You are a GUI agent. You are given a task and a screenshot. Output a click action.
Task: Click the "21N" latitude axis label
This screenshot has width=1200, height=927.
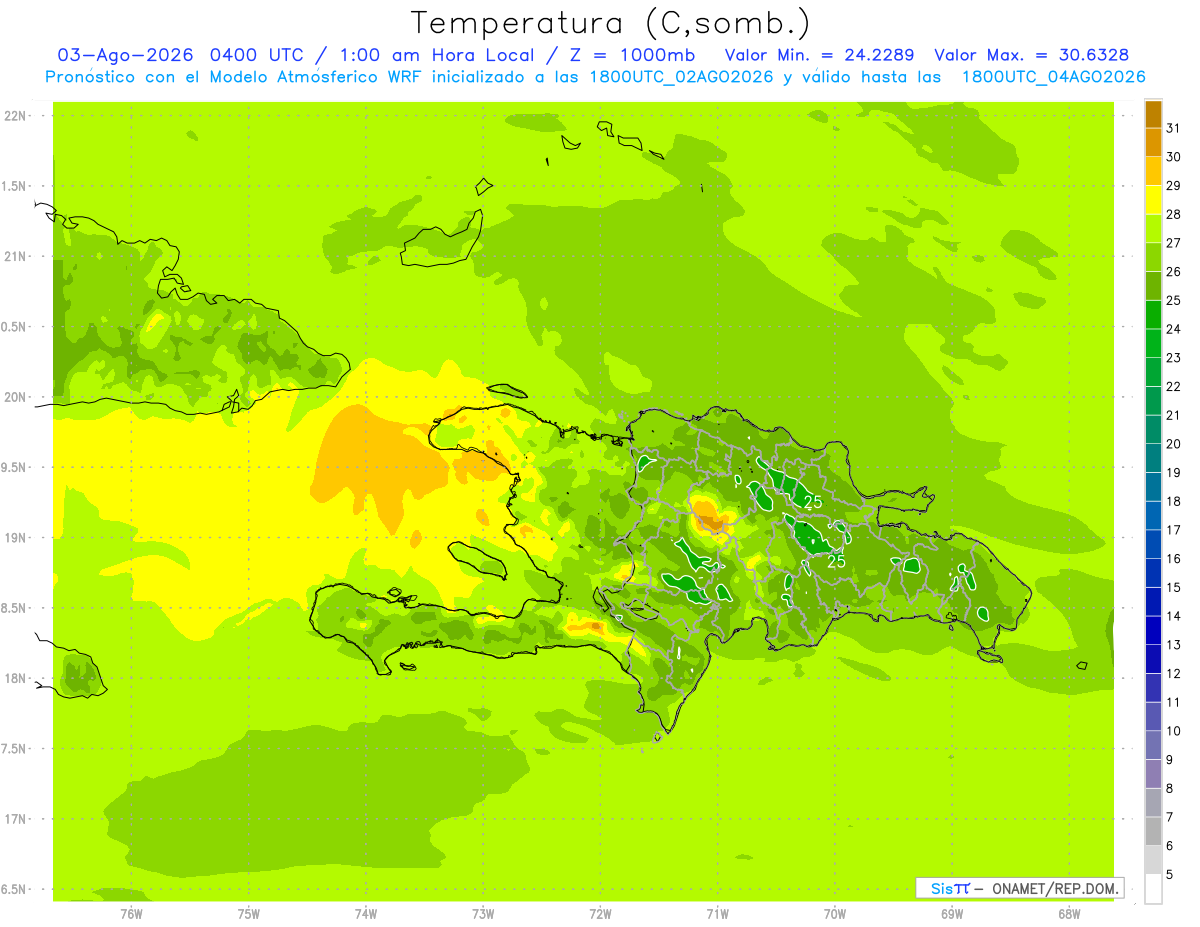click(x=15, y=257)
